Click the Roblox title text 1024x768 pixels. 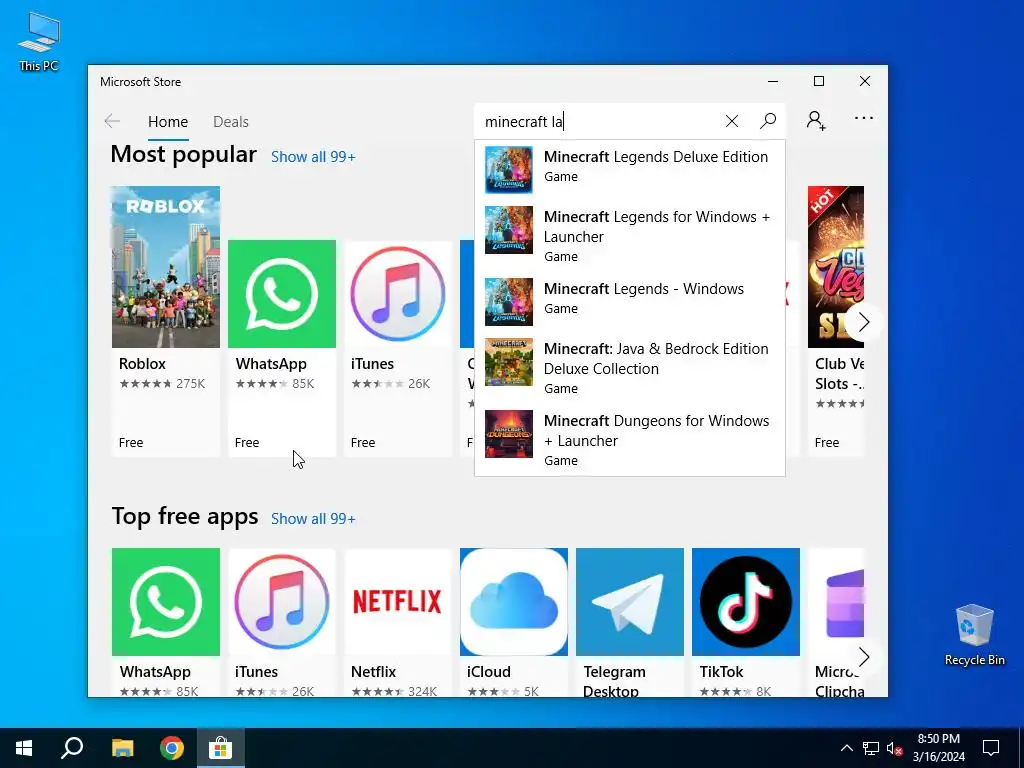[142, 364]
